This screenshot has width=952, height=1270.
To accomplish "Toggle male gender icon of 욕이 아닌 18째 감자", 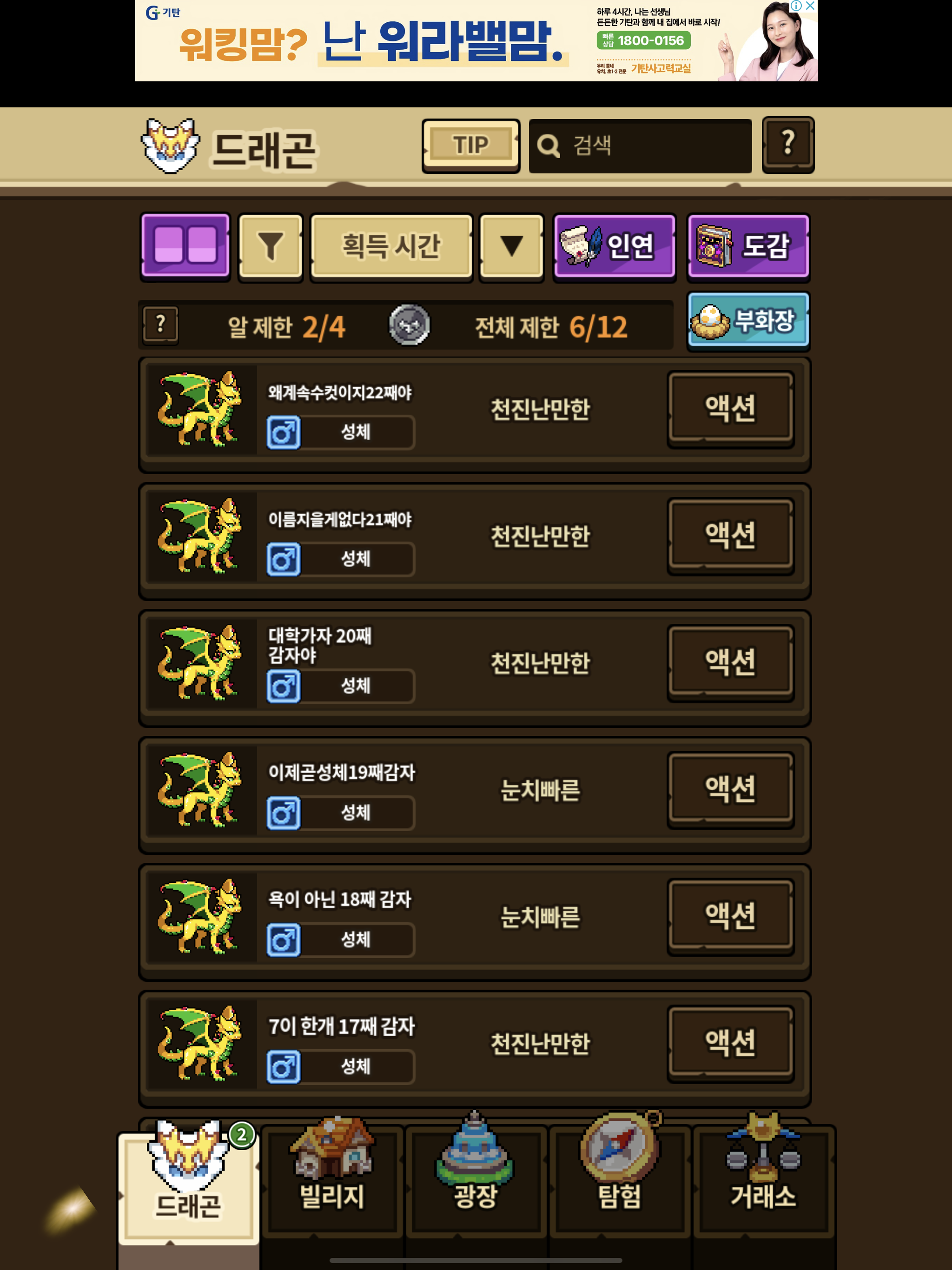I will coord(284,940).
